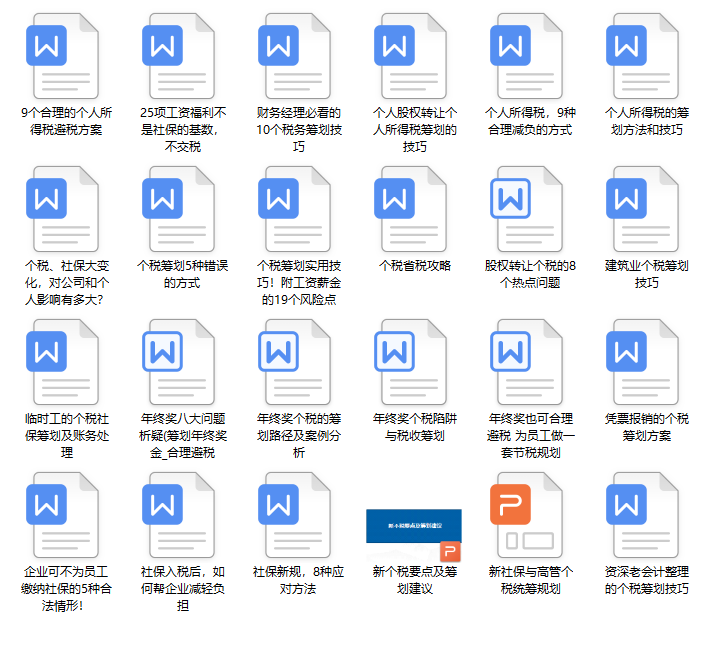Click the label 凭票报销的个税筹划方案

click(x=647, y=427)
